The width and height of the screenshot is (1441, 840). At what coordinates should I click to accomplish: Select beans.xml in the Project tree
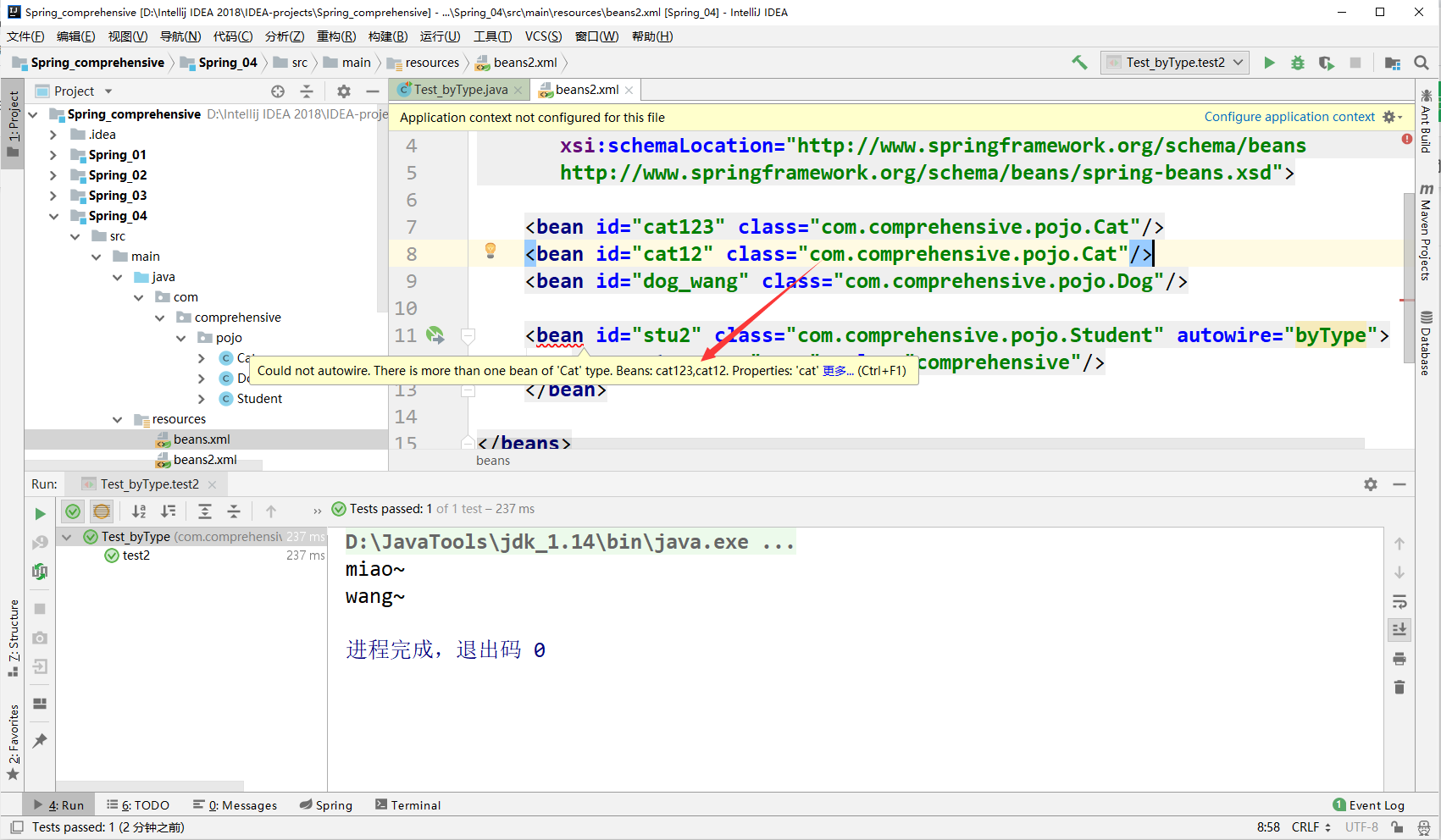pyautogui.click(x=202, y=439)
